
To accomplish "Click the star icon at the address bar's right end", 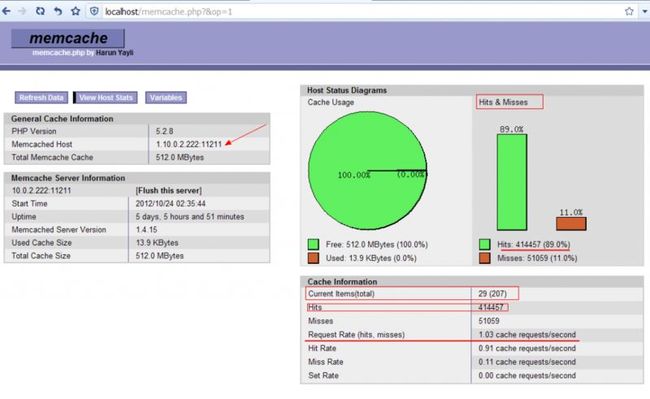I will pos(629,11).
